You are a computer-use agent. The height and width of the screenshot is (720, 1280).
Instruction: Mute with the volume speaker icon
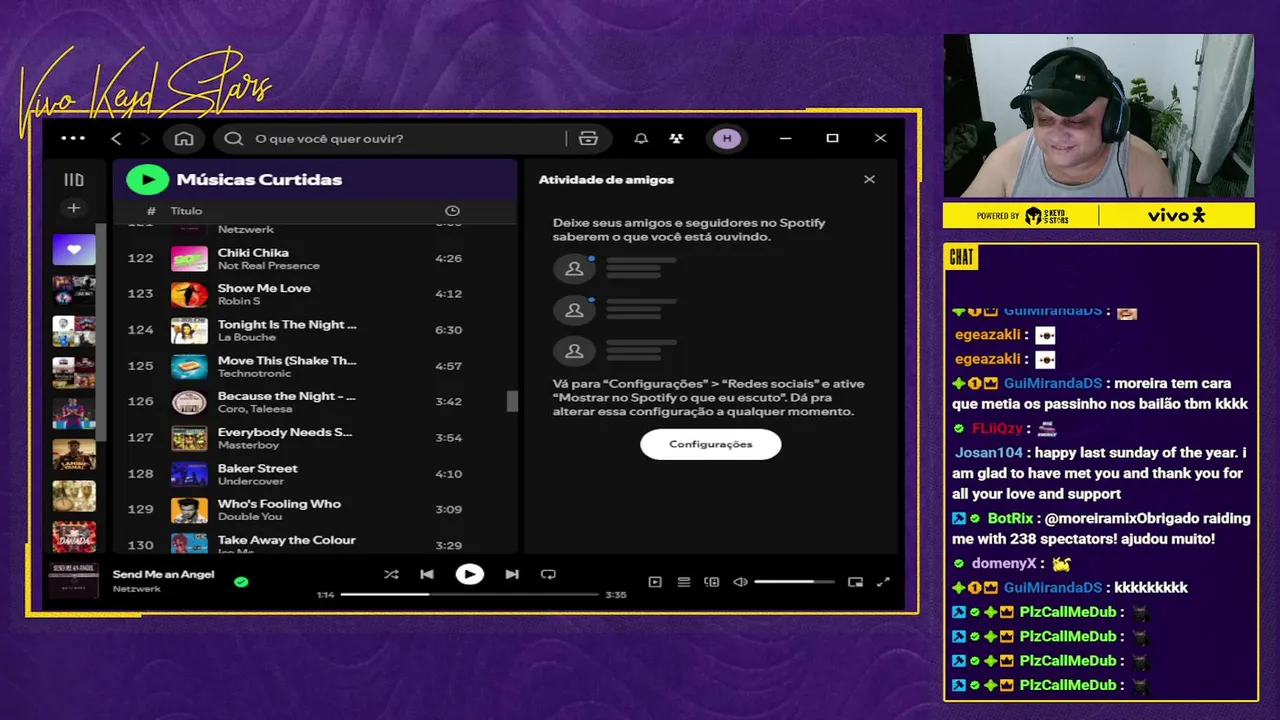[x=740, y=582]
